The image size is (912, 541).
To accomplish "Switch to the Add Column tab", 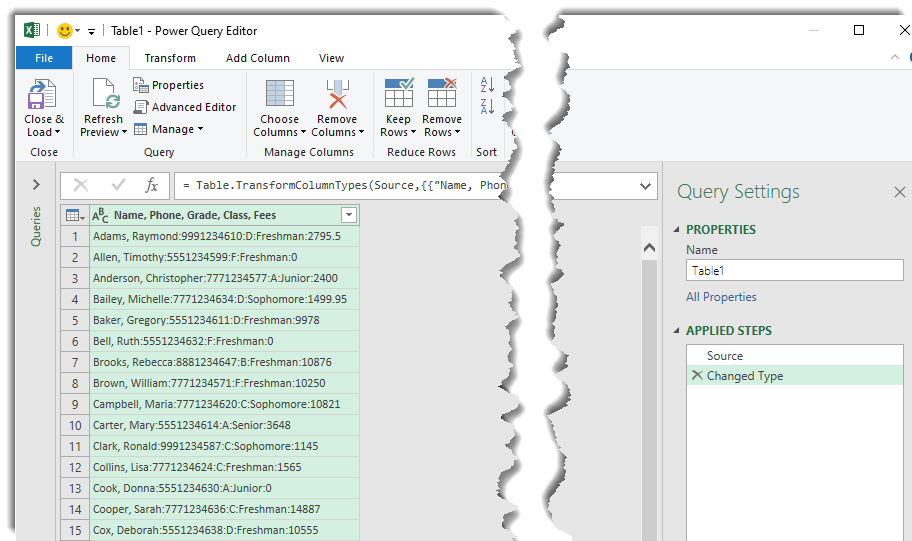I will pos(258,58).
